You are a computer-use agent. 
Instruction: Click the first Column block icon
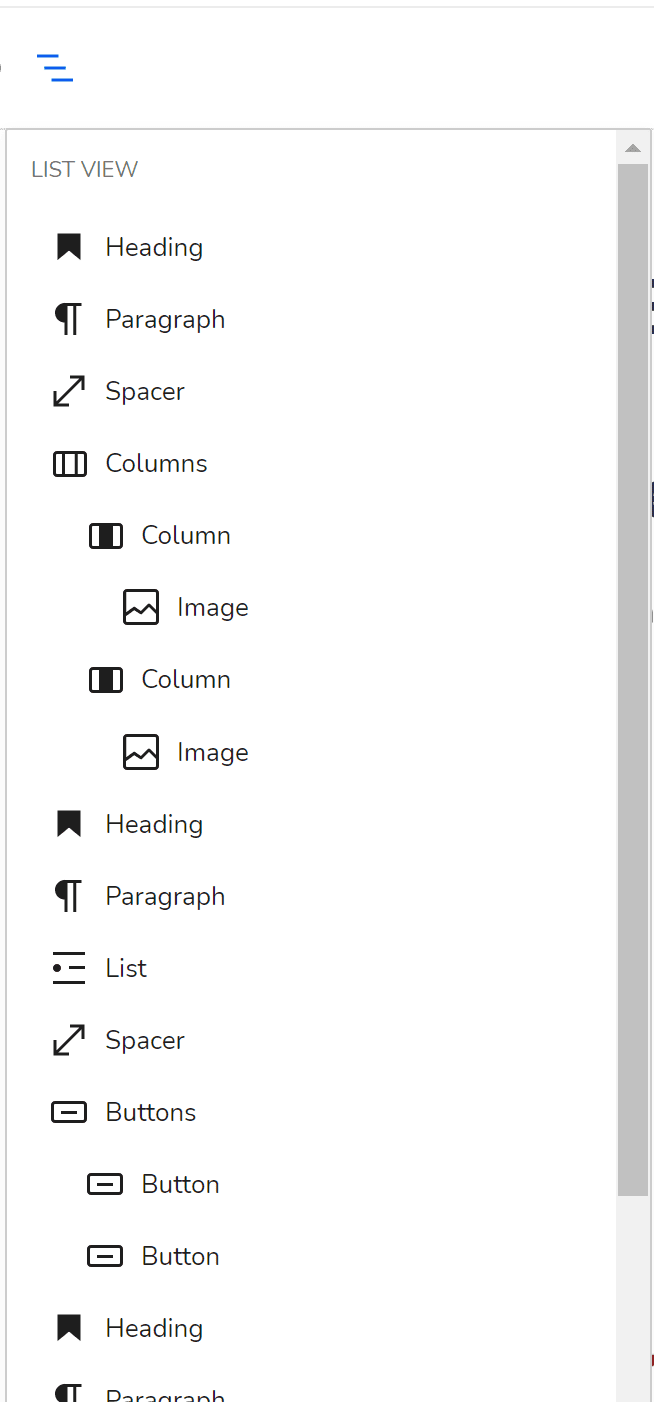tap(105, 536)
